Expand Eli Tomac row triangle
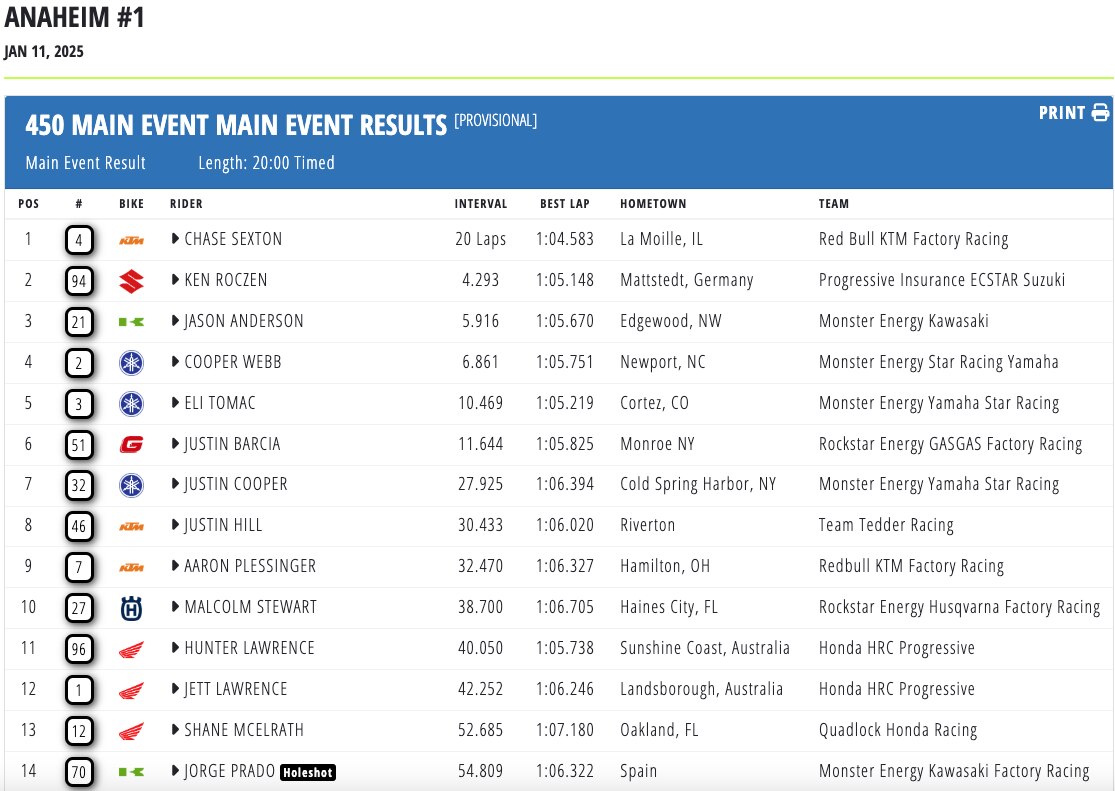1115x791 pixels. click(175, 403)
